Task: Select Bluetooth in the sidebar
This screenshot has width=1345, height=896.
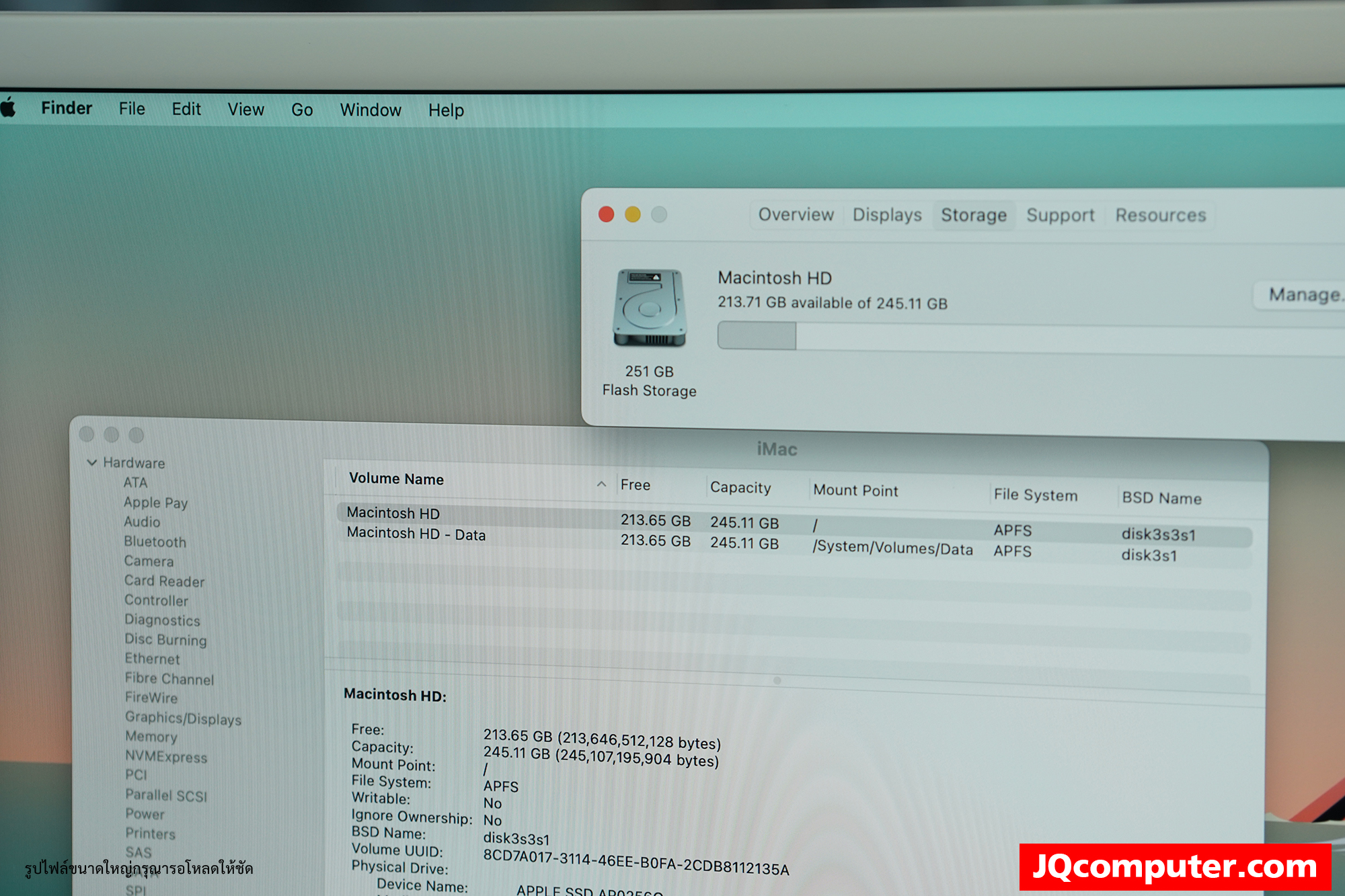Action: pyautogui.click(x=155, y=542)
